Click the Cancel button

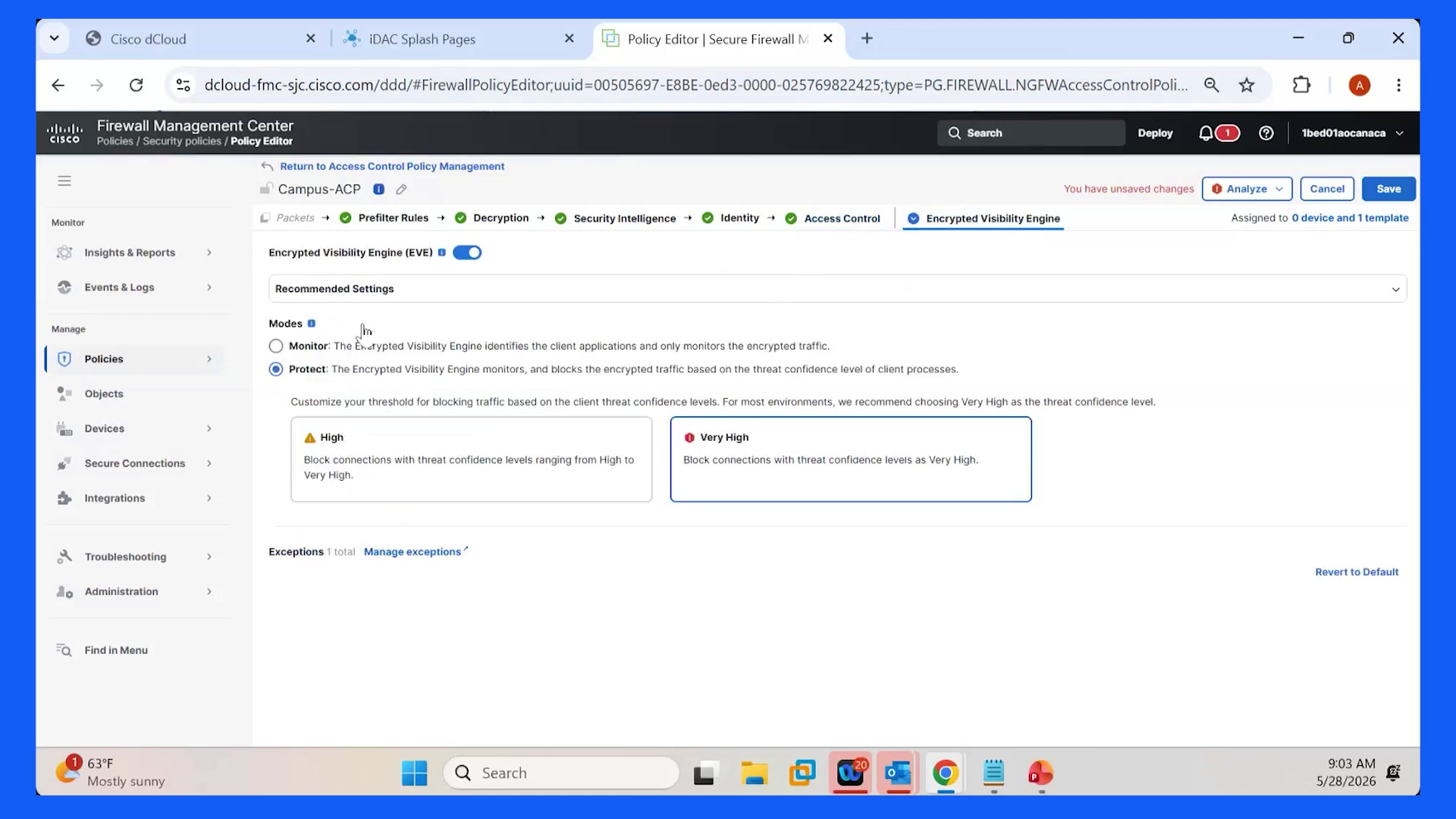click(1327, 189)
